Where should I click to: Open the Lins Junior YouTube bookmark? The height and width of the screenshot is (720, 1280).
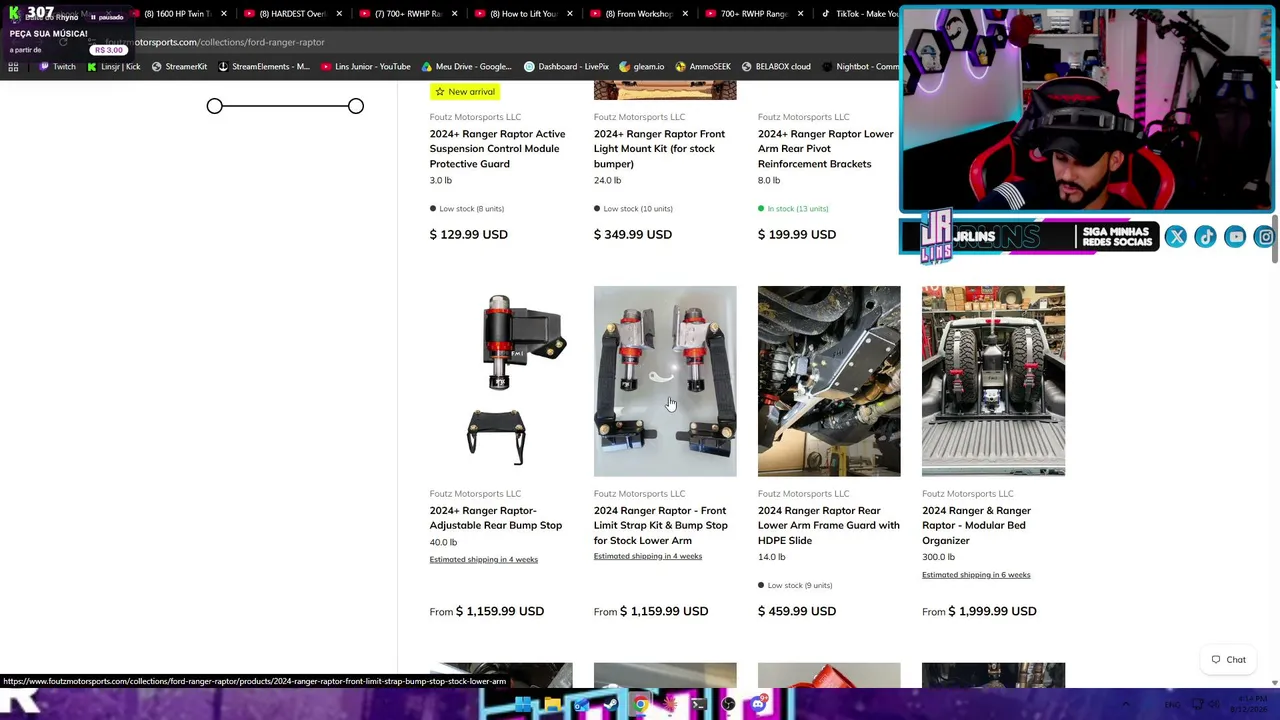tap(366, 67)
